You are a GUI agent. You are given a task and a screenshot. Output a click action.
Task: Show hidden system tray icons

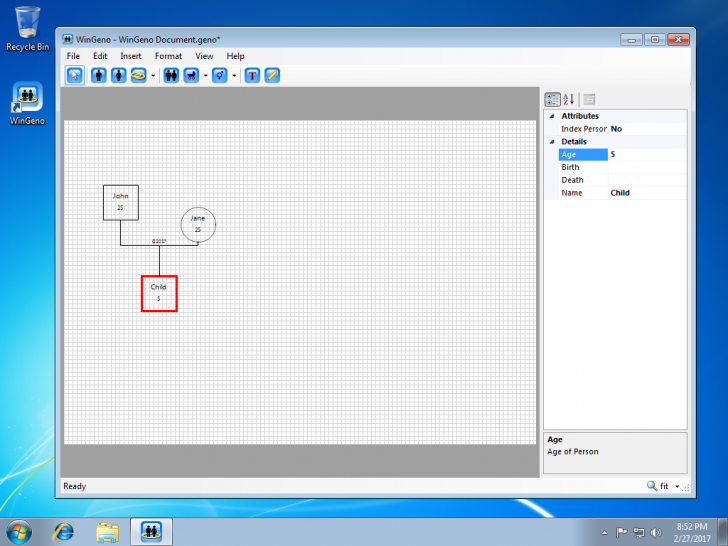604,533
